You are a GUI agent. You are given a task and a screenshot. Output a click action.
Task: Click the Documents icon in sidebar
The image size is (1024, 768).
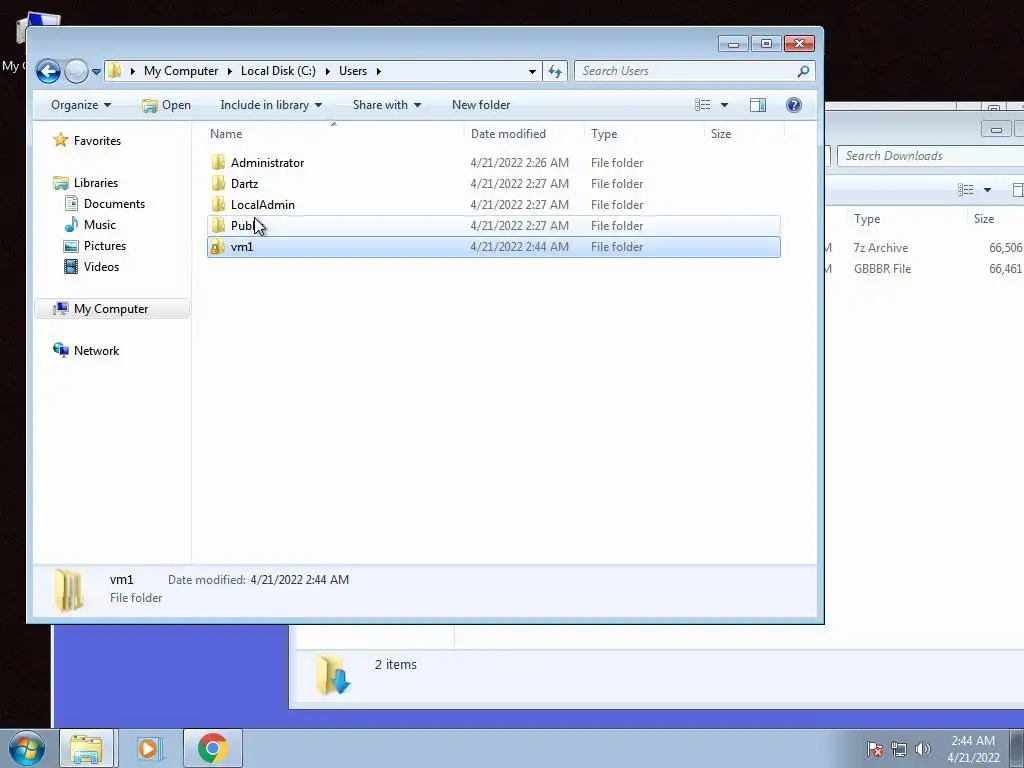[x=71, y=204]
